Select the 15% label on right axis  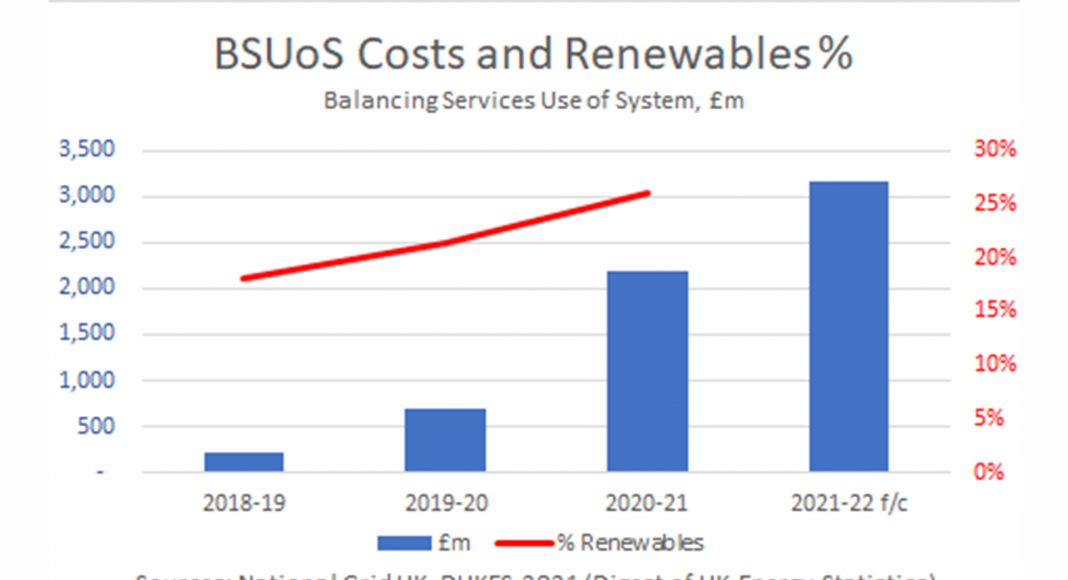tap(994, 311)
